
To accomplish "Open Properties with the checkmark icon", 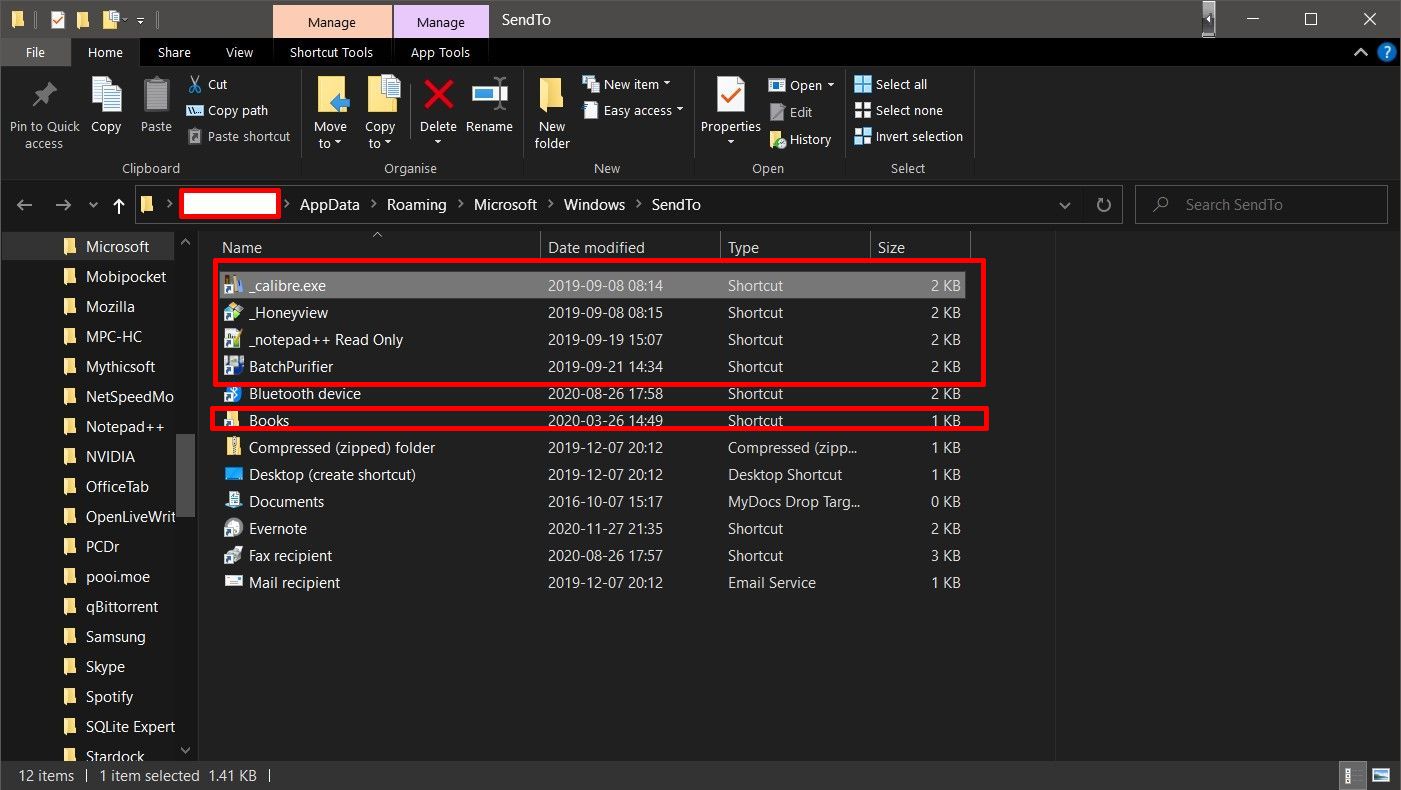I will 731,96.
